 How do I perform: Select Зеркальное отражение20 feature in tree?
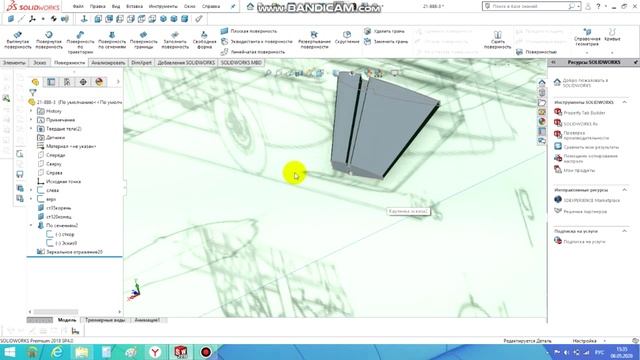[70, 252]
